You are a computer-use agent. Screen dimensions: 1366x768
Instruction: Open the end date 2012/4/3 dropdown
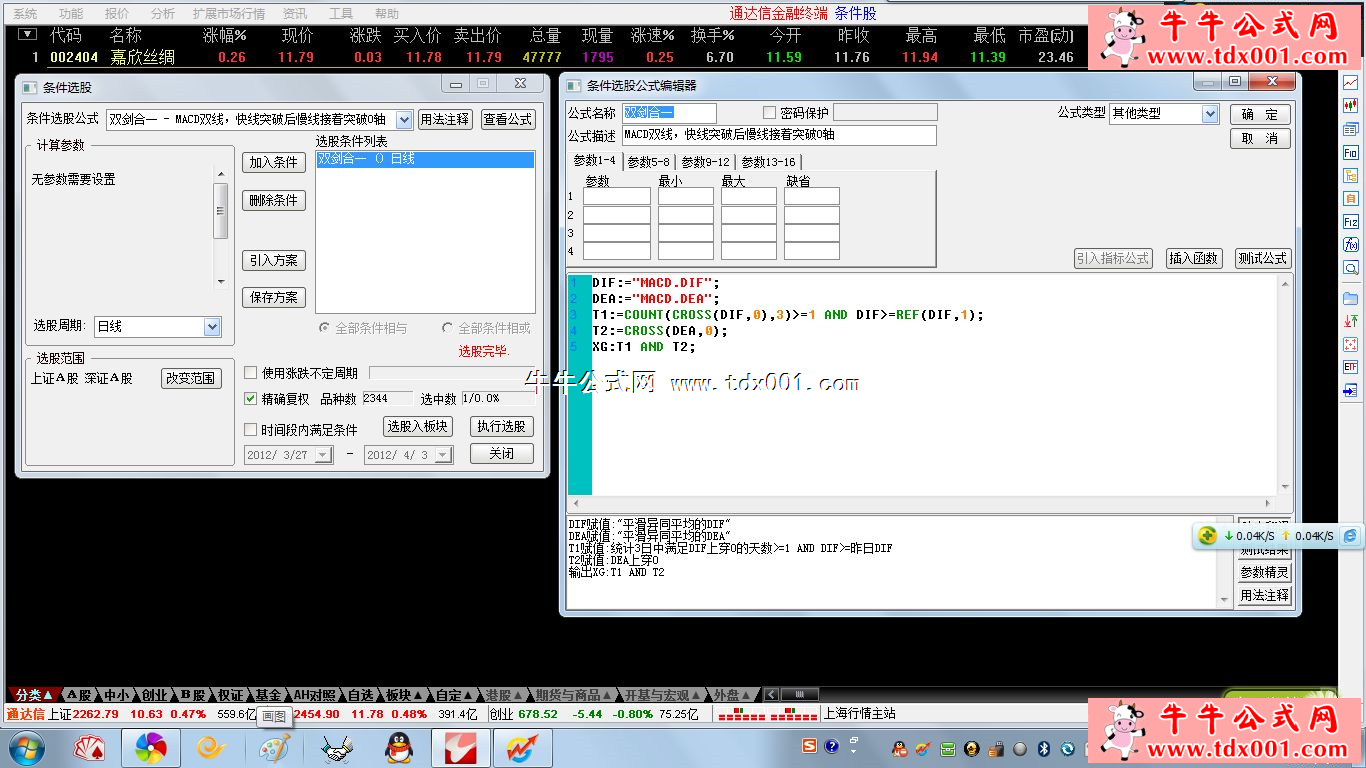[x=443, y=455]
